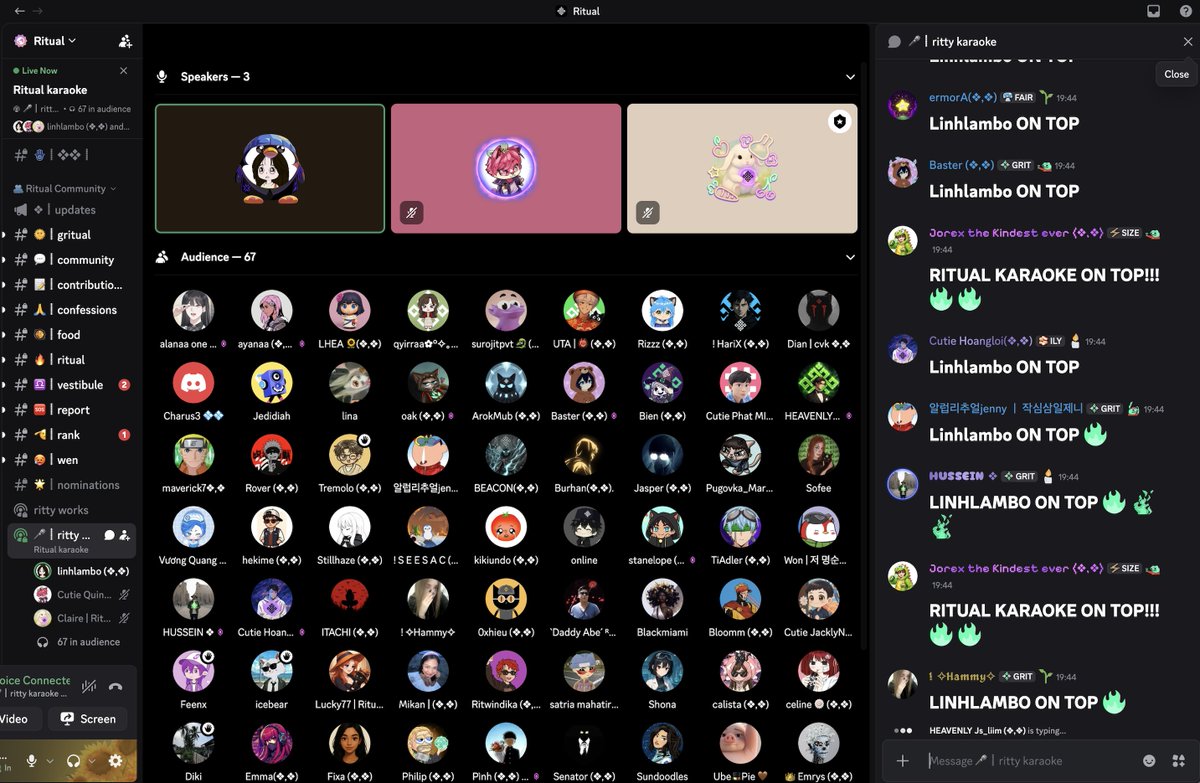The image size is (1200, 783).
Task: Click the invite people icon beside Ritual
Action: click(x=125, y=41)
